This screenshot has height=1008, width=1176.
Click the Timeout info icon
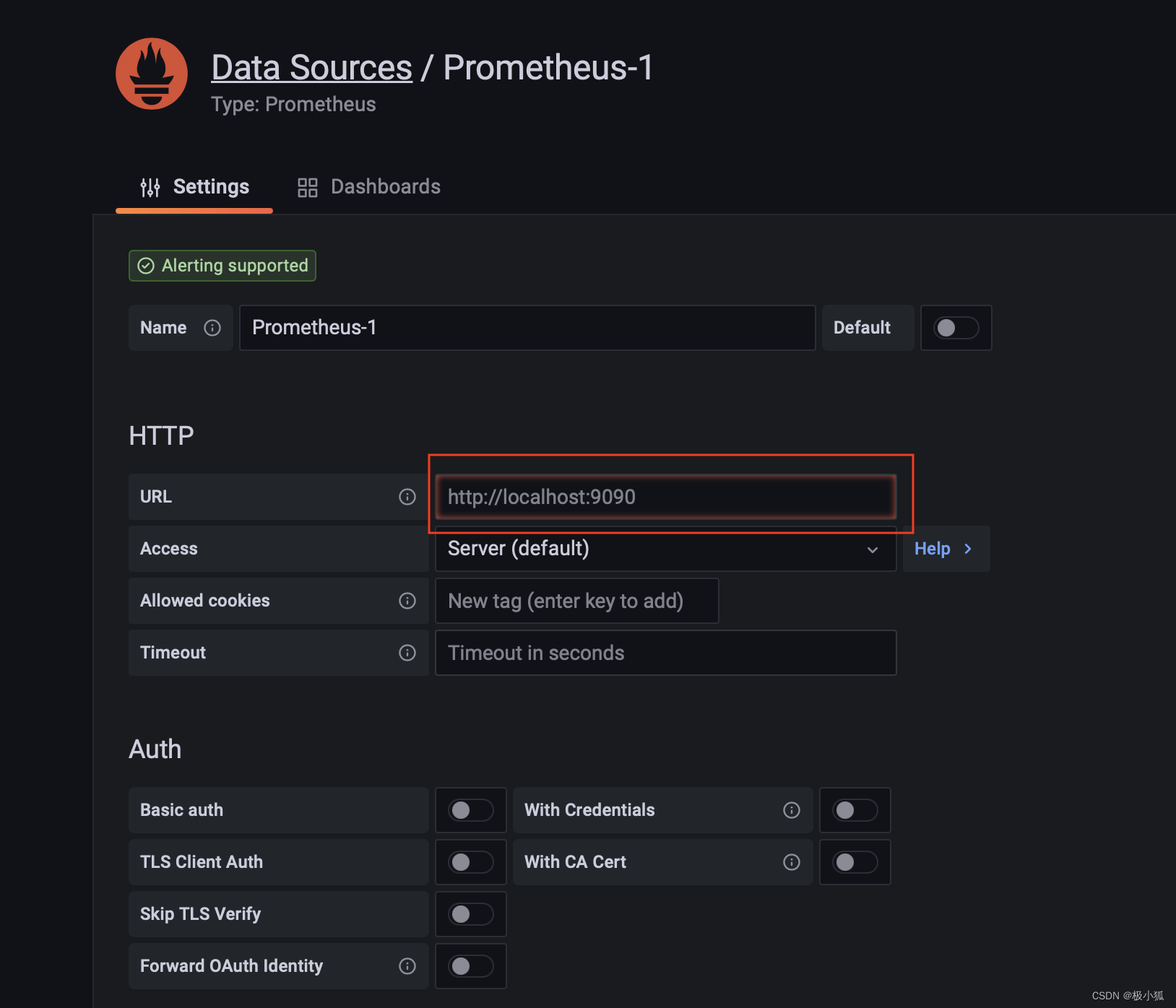coord(407,652)
